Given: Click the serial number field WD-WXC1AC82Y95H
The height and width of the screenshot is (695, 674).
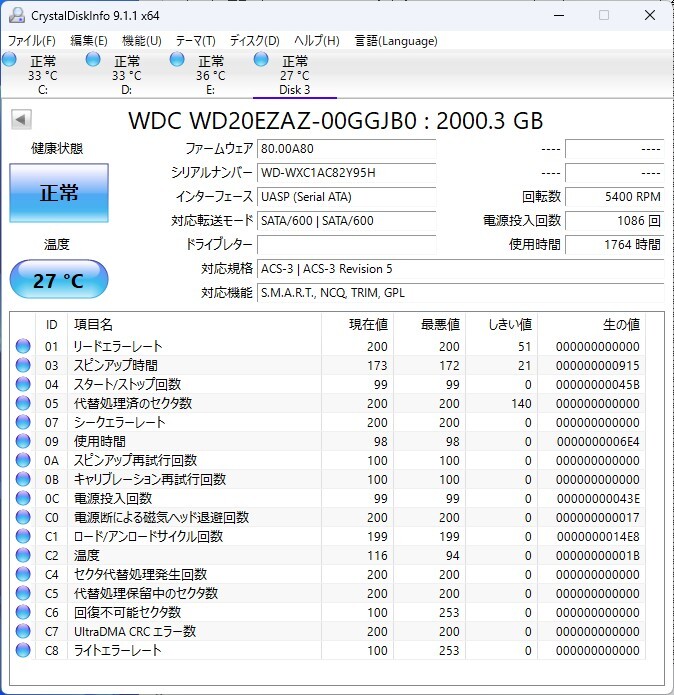Looking at the screenshot, I should (x=347, y=172).
